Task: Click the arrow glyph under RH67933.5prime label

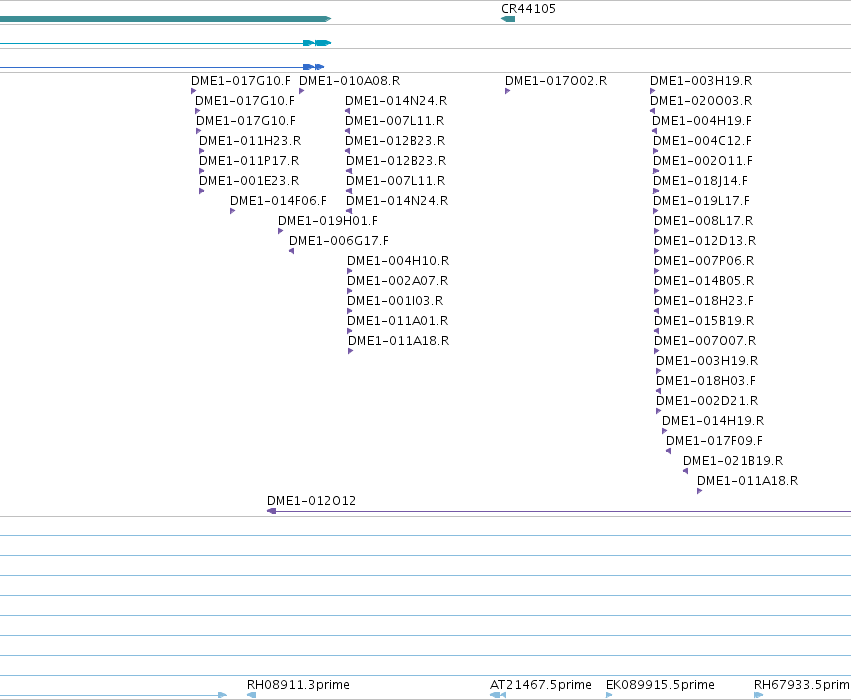Action: [759, 695]
